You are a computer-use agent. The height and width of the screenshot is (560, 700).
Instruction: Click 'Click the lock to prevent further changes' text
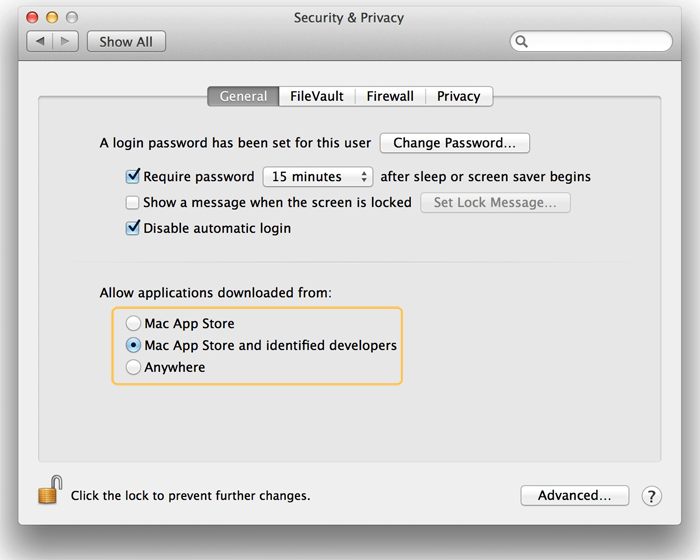pos(191,496)
